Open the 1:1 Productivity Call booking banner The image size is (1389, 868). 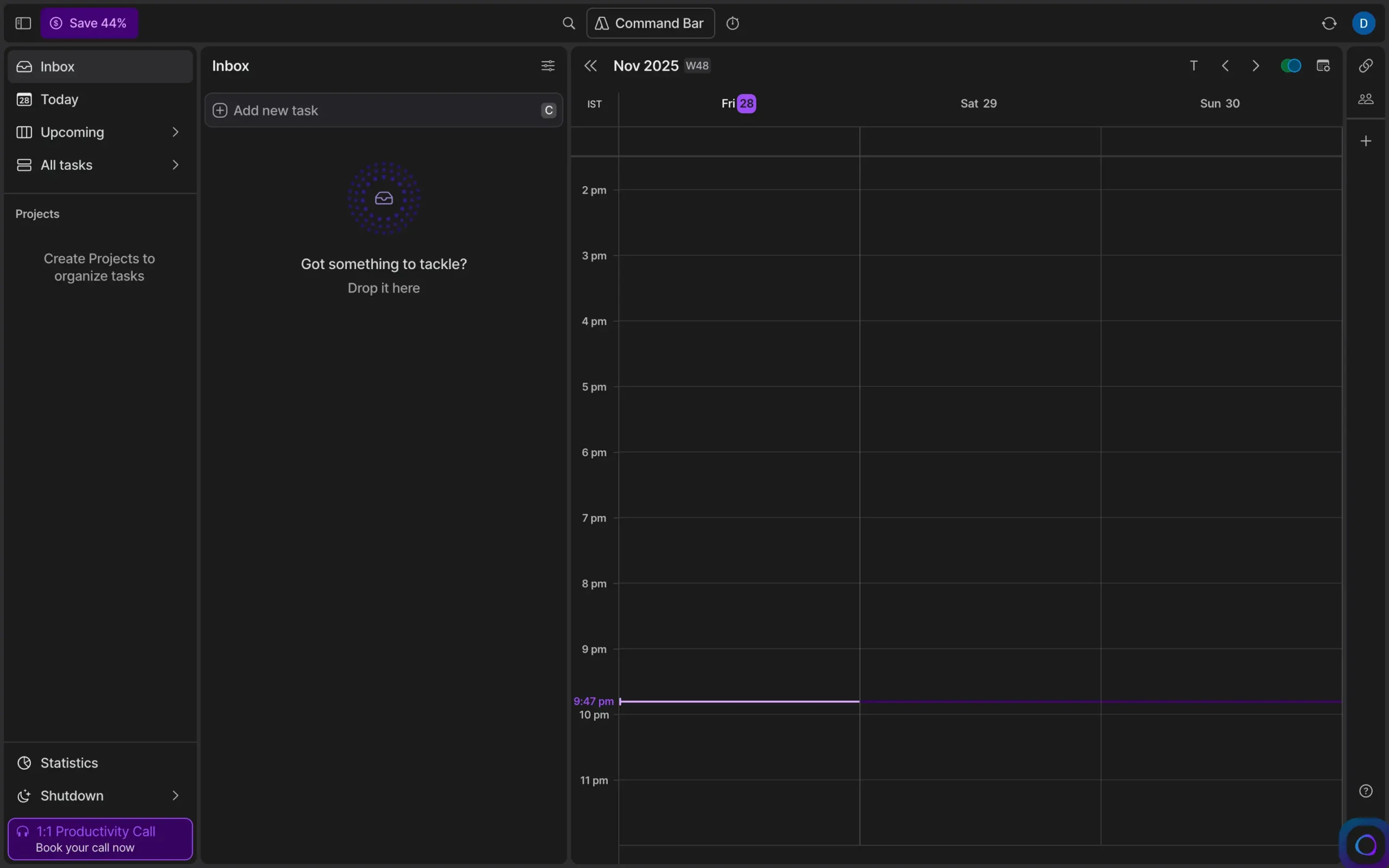99,838
